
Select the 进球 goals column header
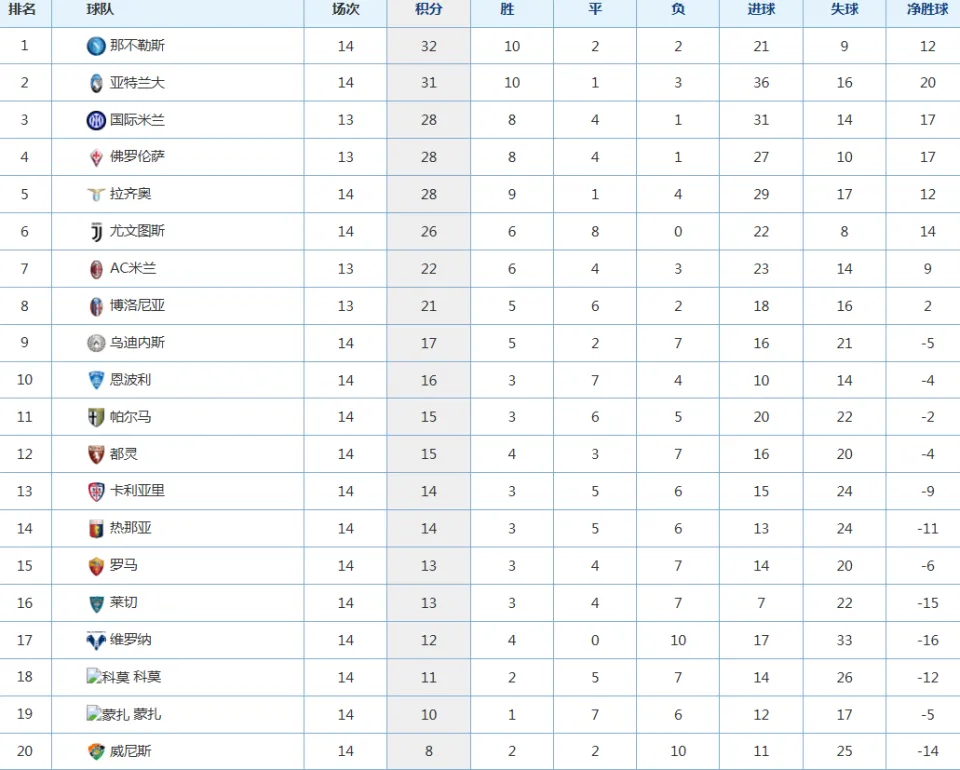[761, 9]
